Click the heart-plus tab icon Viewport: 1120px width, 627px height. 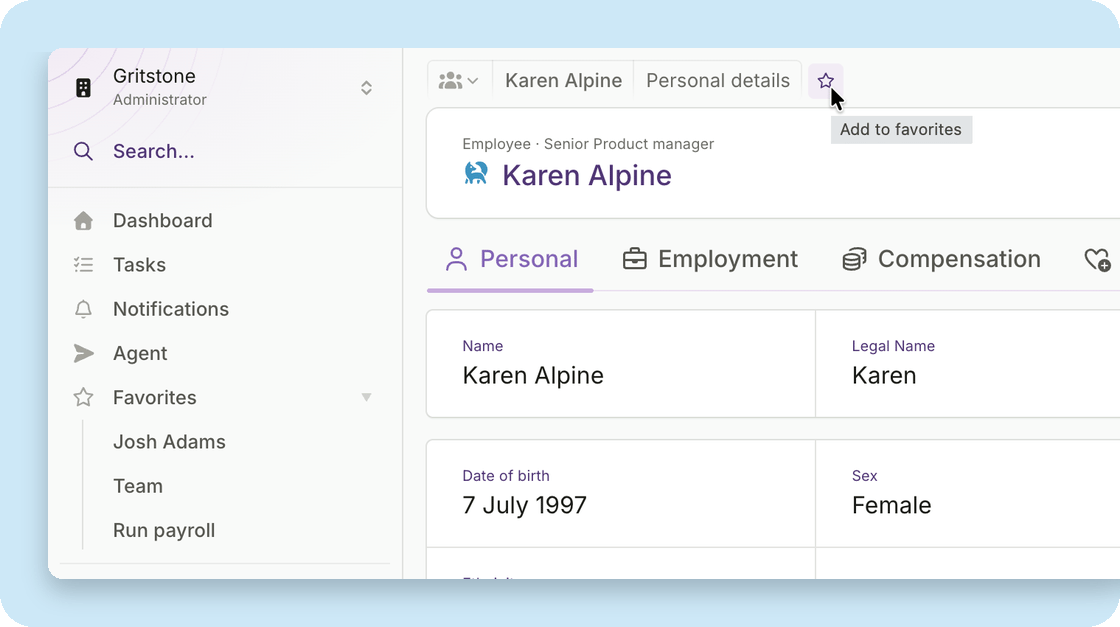1098,259
